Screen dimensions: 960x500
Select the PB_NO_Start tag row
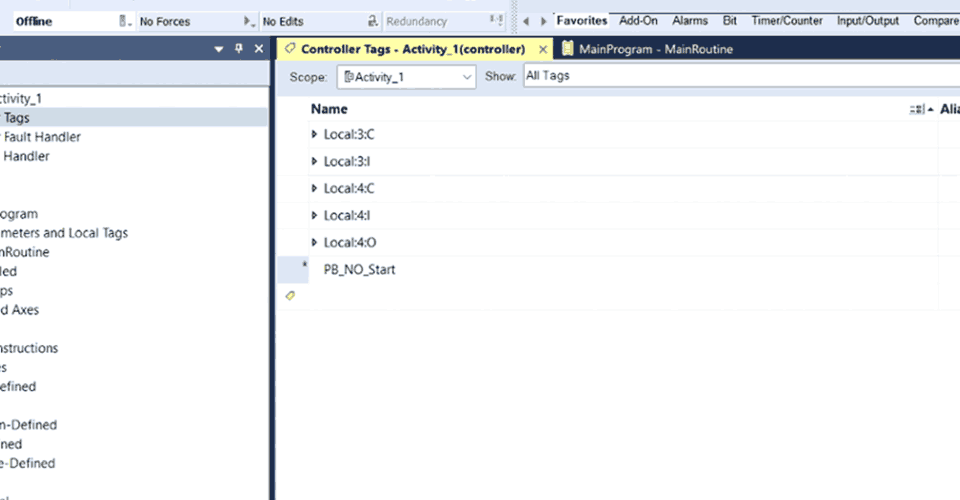[359, 269]
